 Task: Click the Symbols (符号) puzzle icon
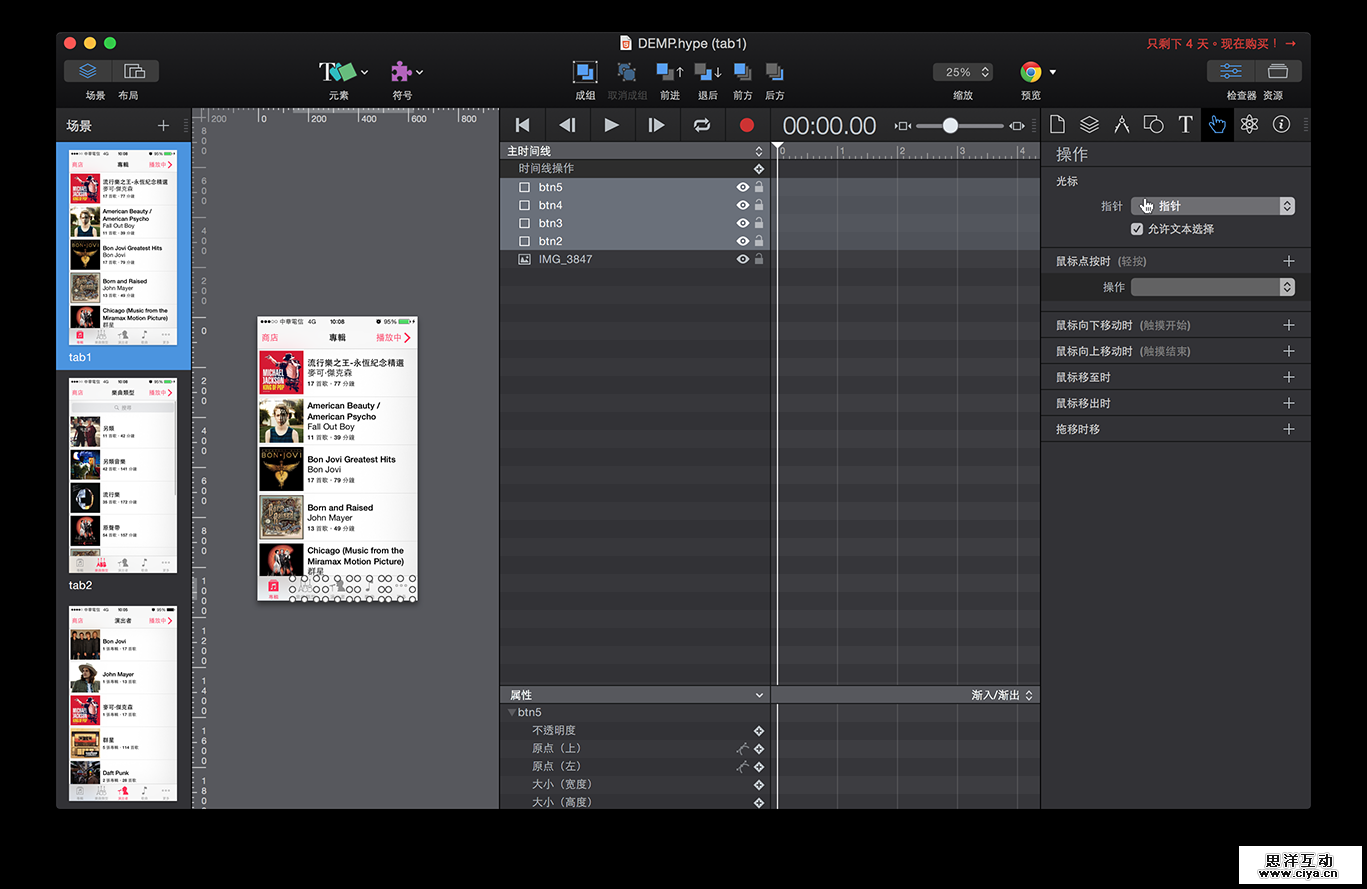click(401, 72)
